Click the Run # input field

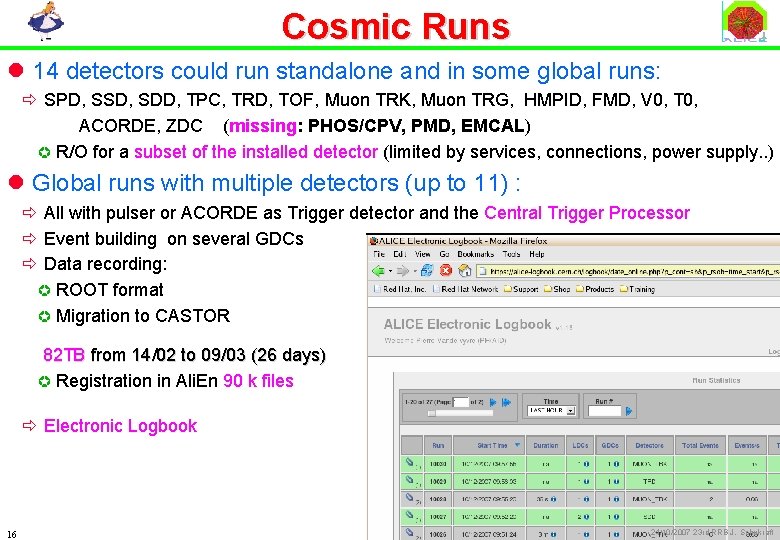604,411
